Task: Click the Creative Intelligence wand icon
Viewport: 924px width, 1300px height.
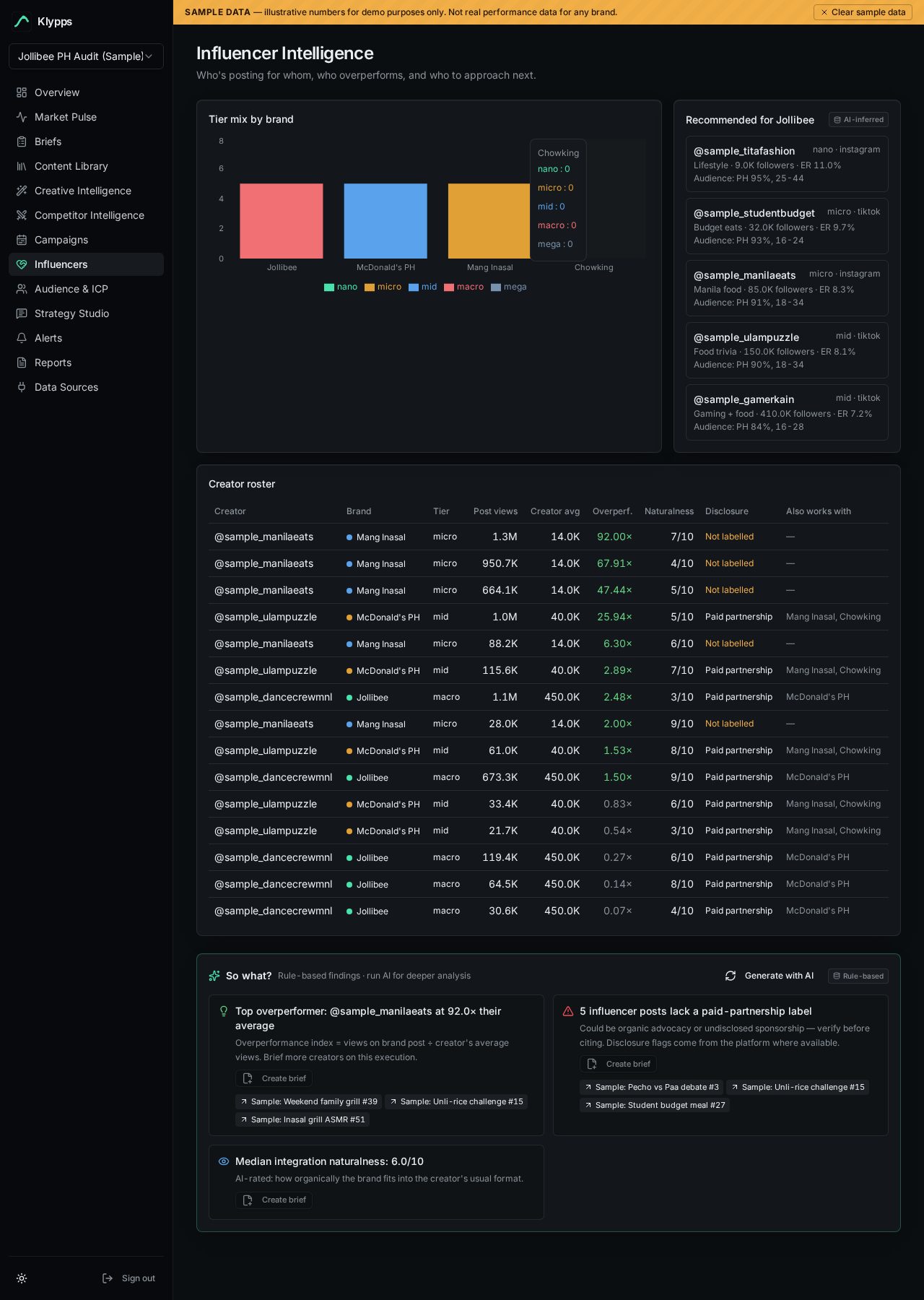Action: (x=22, y=191)
